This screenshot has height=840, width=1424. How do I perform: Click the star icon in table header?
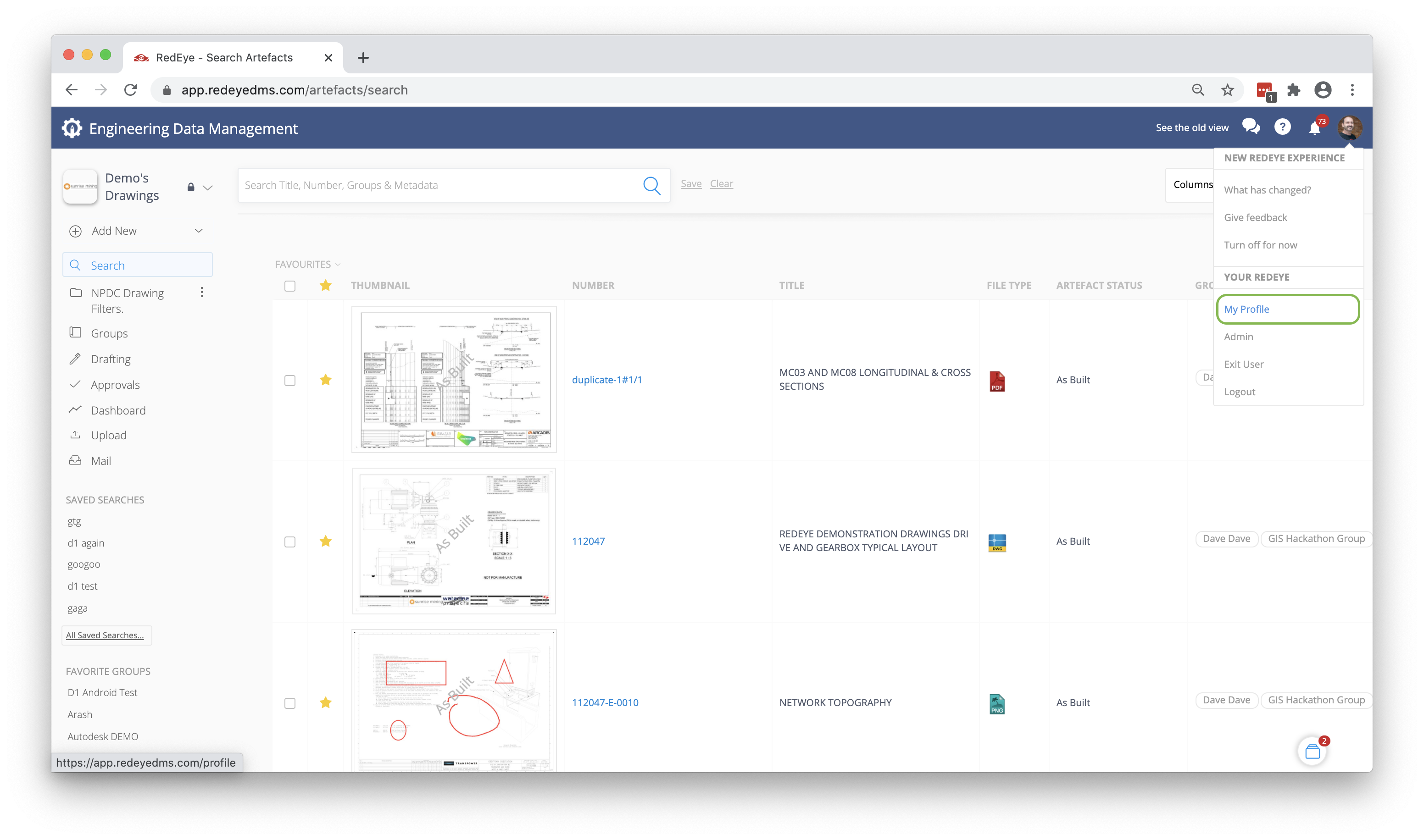[326, 285]
